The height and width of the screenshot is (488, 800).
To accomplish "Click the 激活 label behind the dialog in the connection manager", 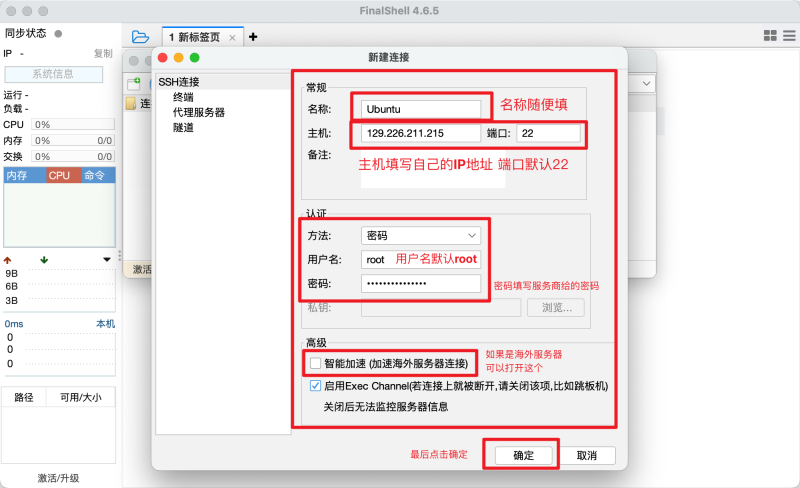I will (x=141, y=269).
